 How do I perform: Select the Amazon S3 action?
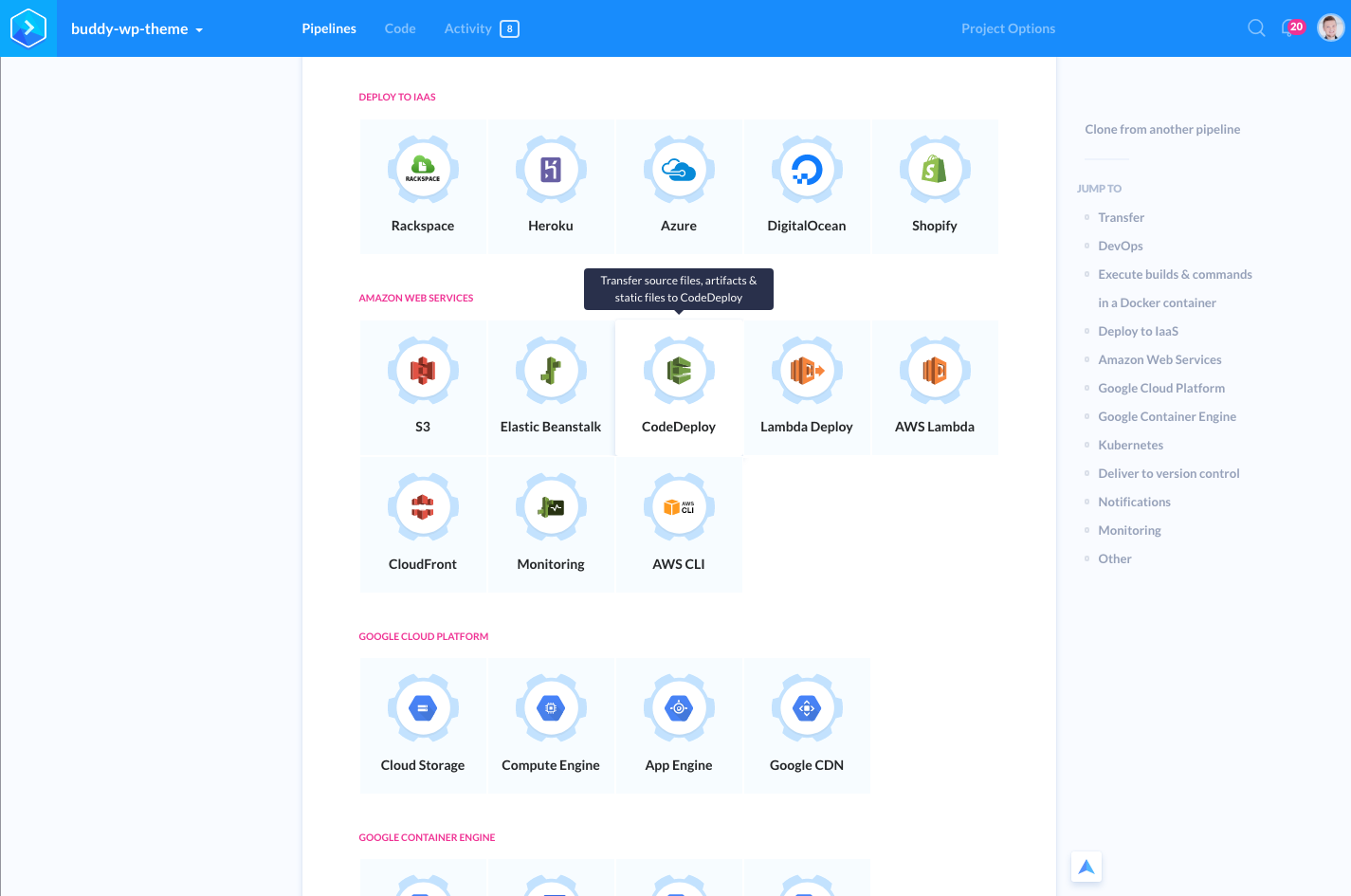(x=423, y=388)
